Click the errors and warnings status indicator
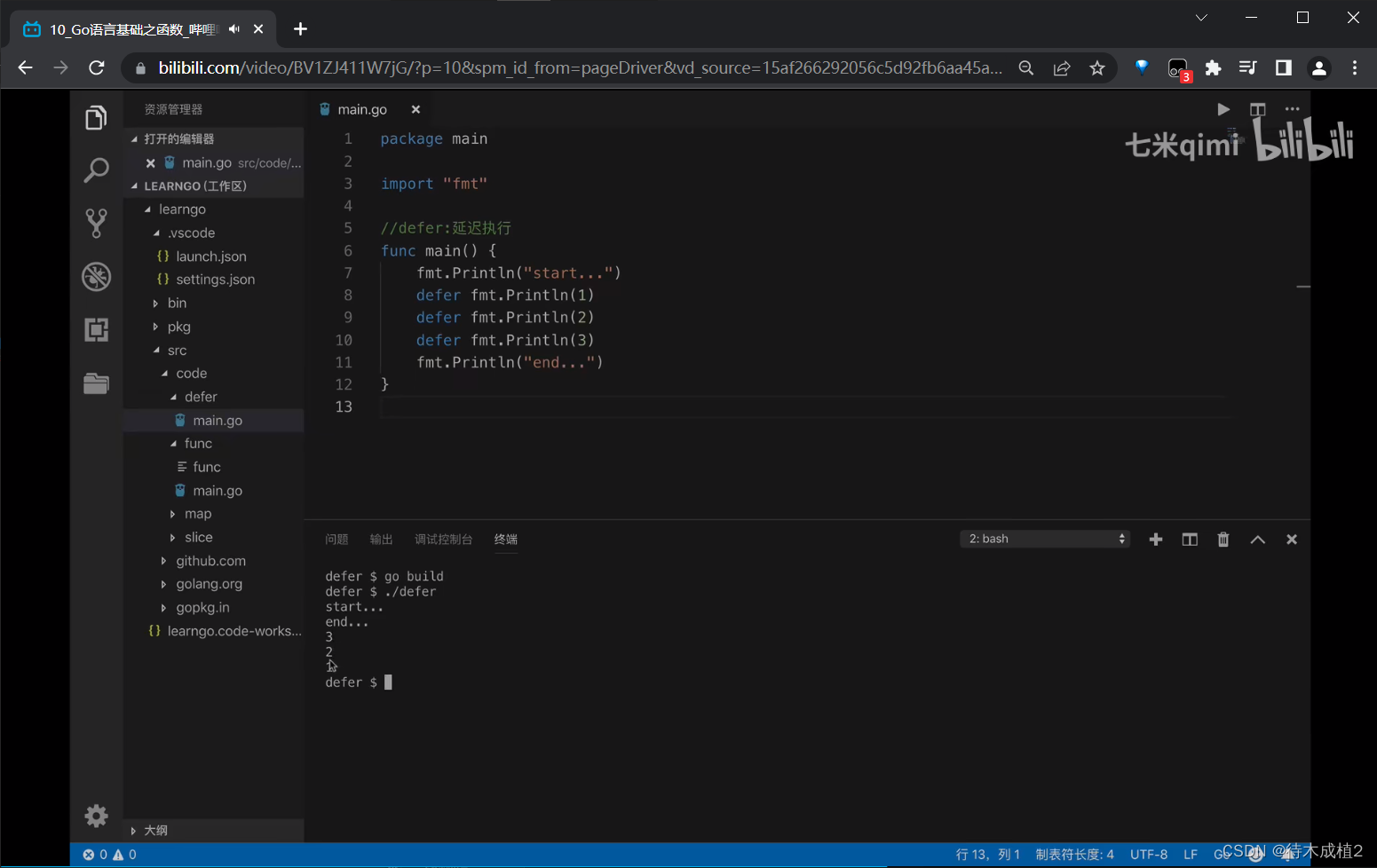Screen dimensions: 1377x868 tap(109, 855)
